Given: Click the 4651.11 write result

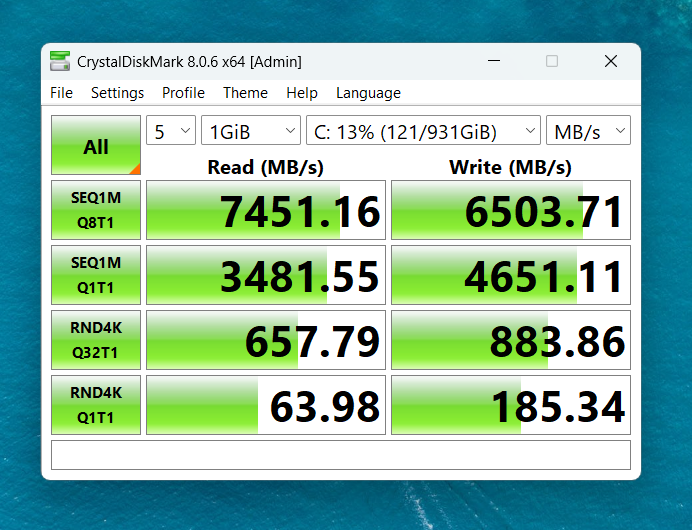Looking at the screenshot, I should [511, 275].
